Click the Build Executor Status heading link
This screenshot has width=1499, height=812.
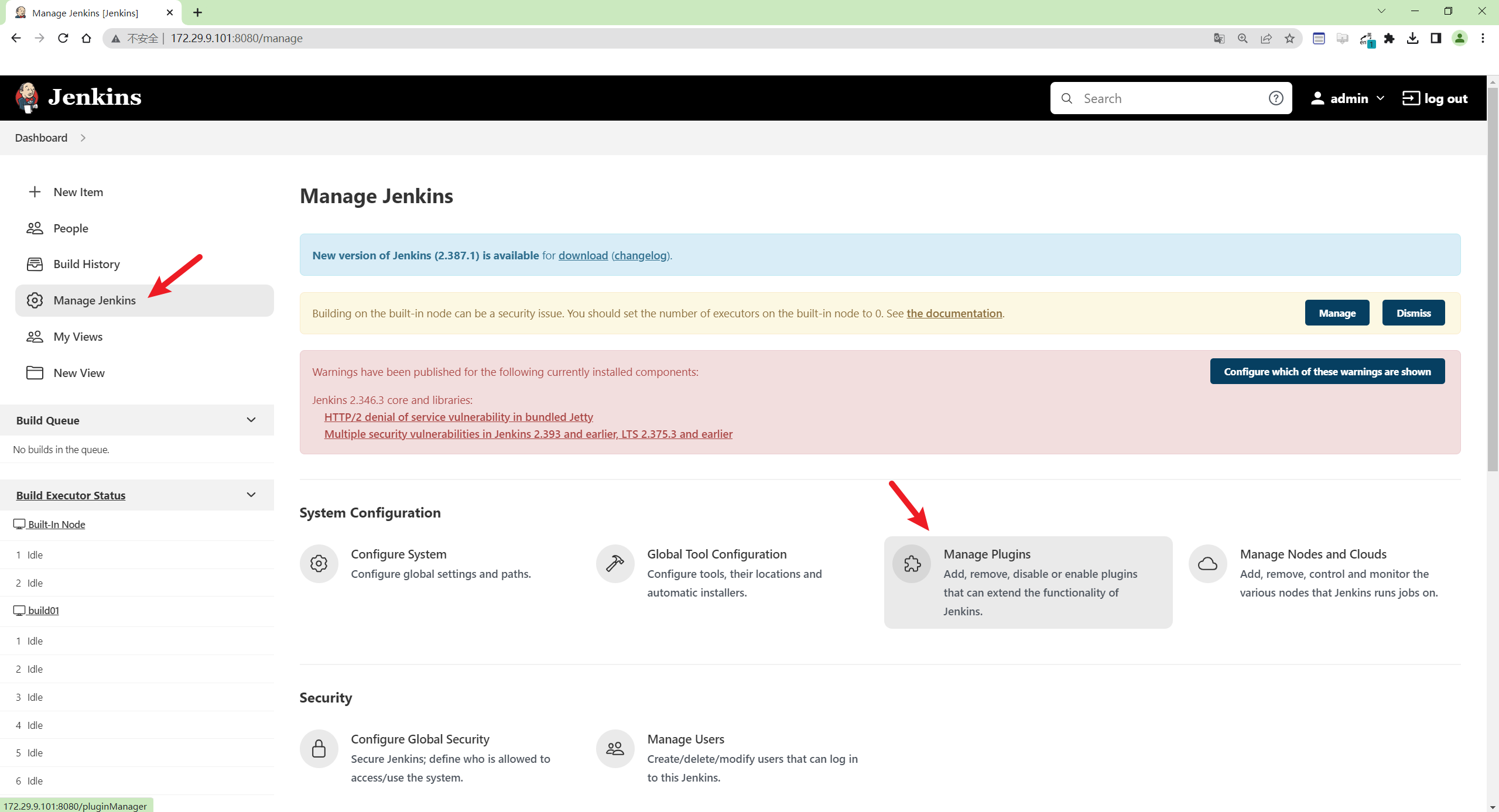point(71,495)
